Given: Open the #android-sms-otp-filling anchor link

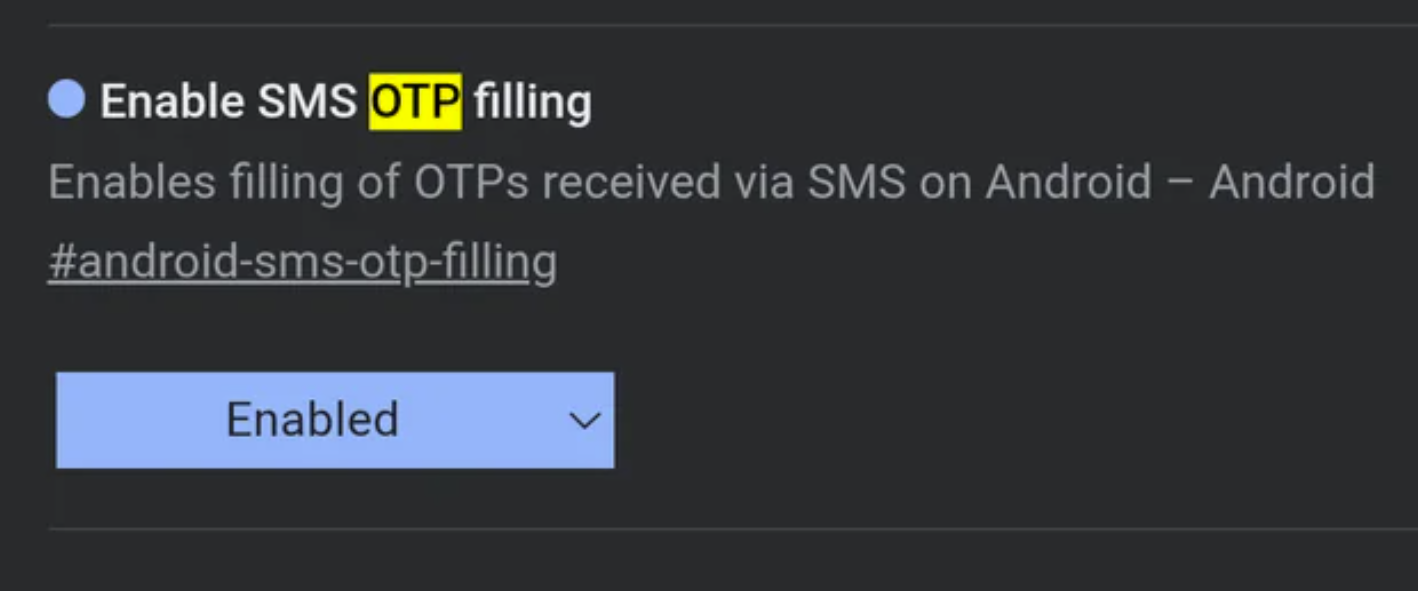Looking at the screenshot, I should (x=302, y=262).
